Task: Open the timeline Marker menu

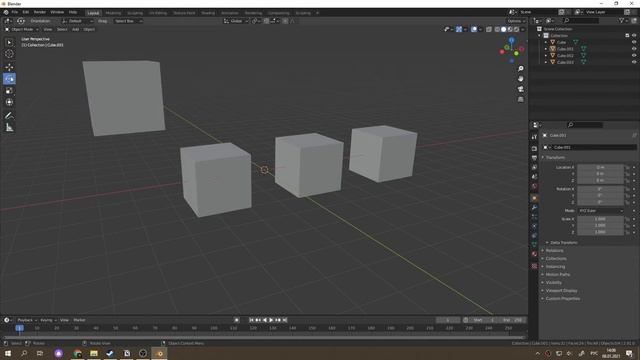Action: coord(79,320)
